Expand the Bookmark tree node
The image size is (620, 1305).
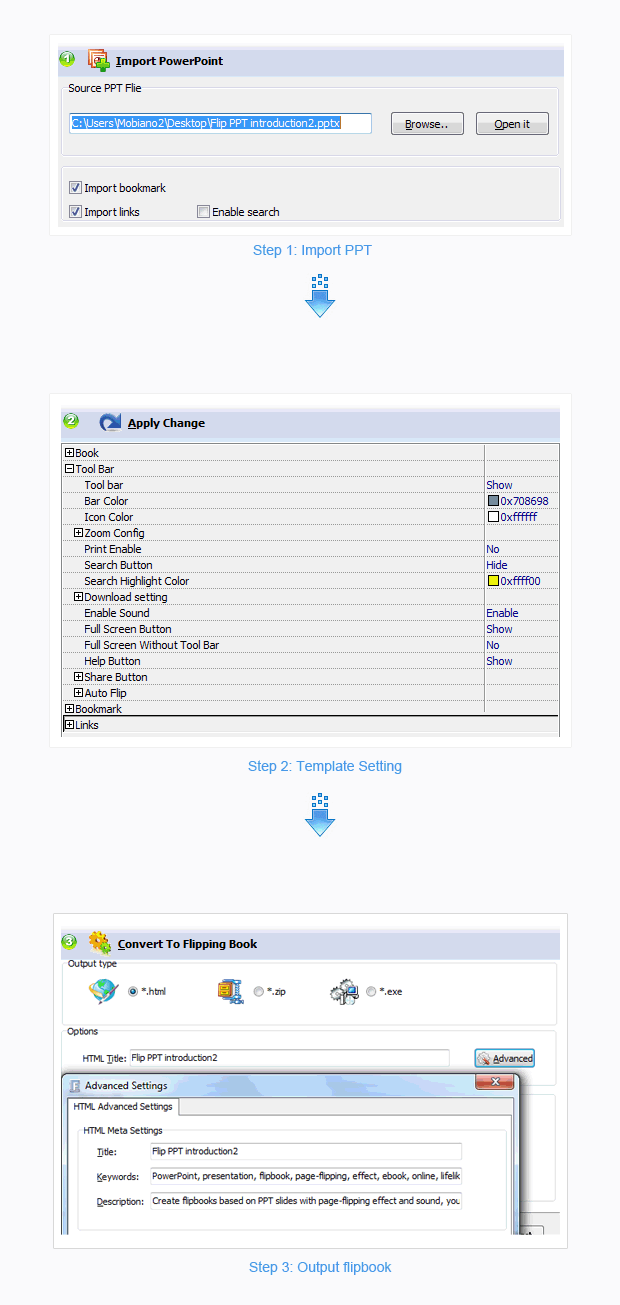[x=70, y=709]
